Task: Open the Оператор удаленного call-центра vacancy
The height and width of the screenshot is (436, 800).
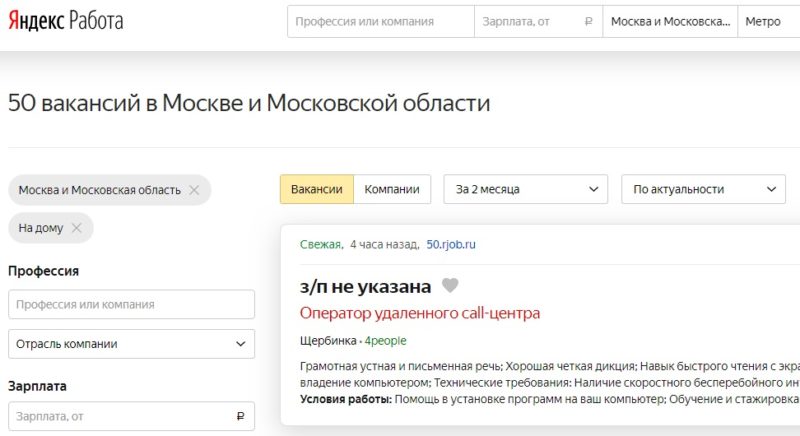Action: point(419,313)
